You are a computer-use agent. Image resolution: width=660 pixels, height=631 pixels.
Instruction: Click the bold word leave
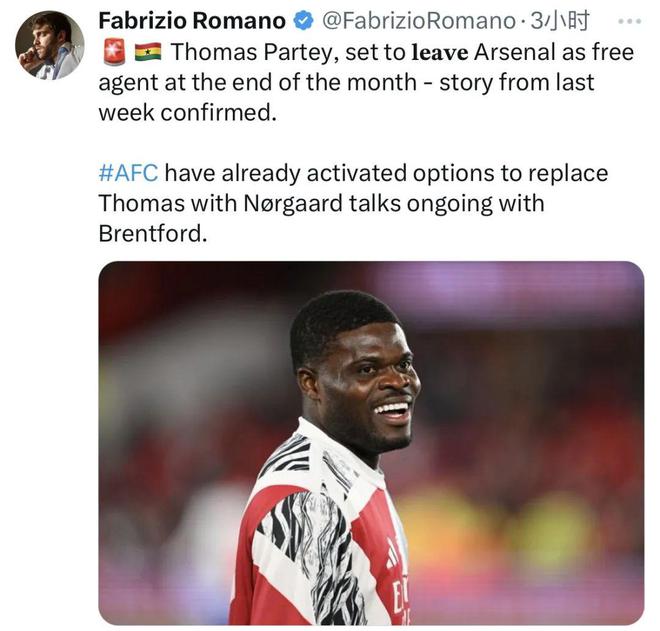(440, 53)
